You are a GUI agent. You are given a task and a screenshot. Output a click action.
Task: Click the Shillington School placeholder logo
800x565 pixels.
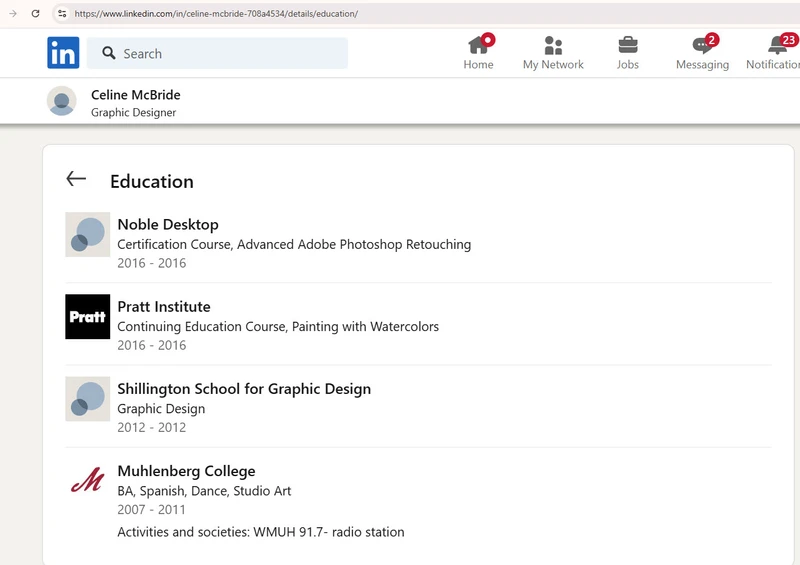(88, 399)
